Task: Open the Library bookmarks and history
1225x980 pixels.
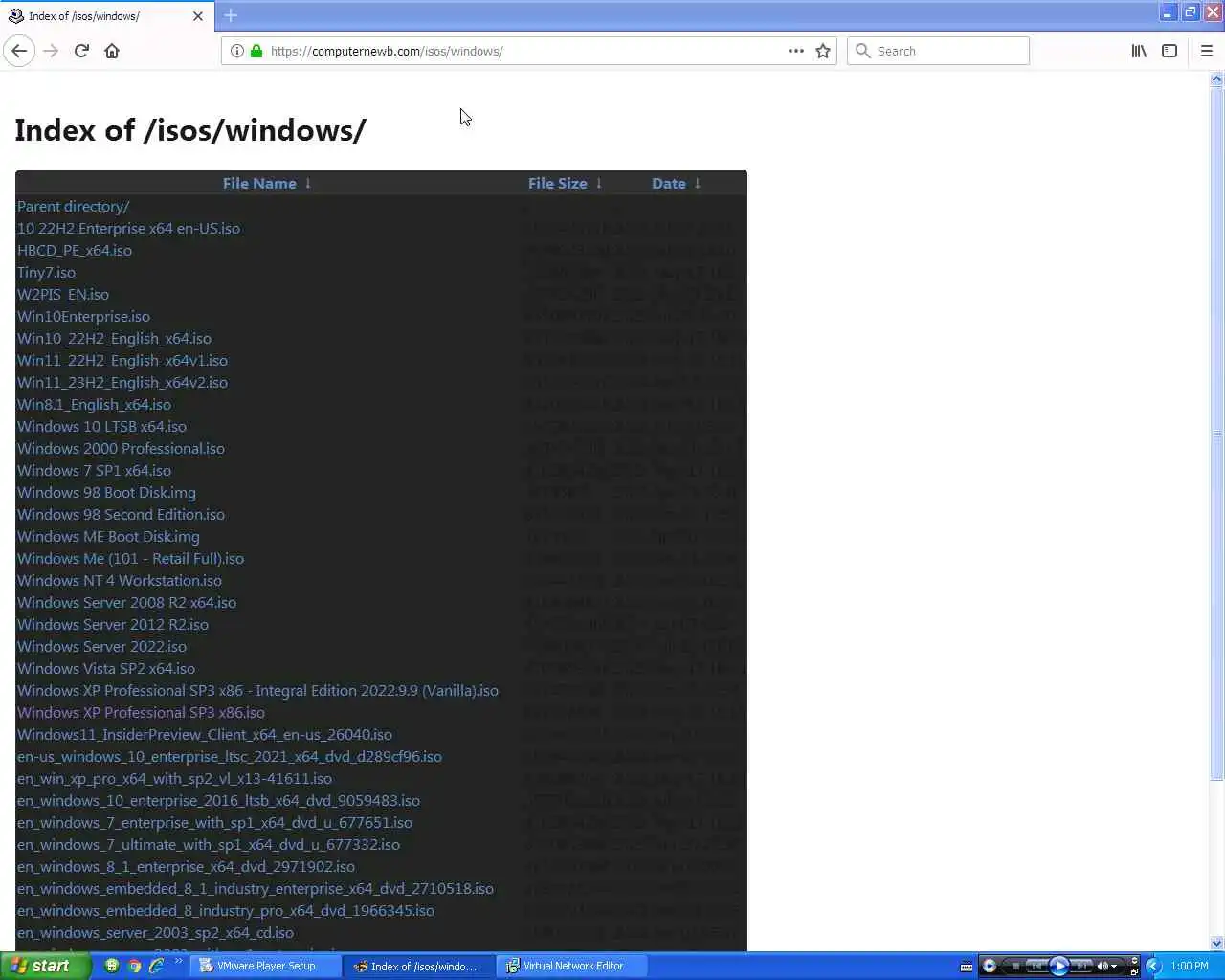Action: [x=1139, y=51]
